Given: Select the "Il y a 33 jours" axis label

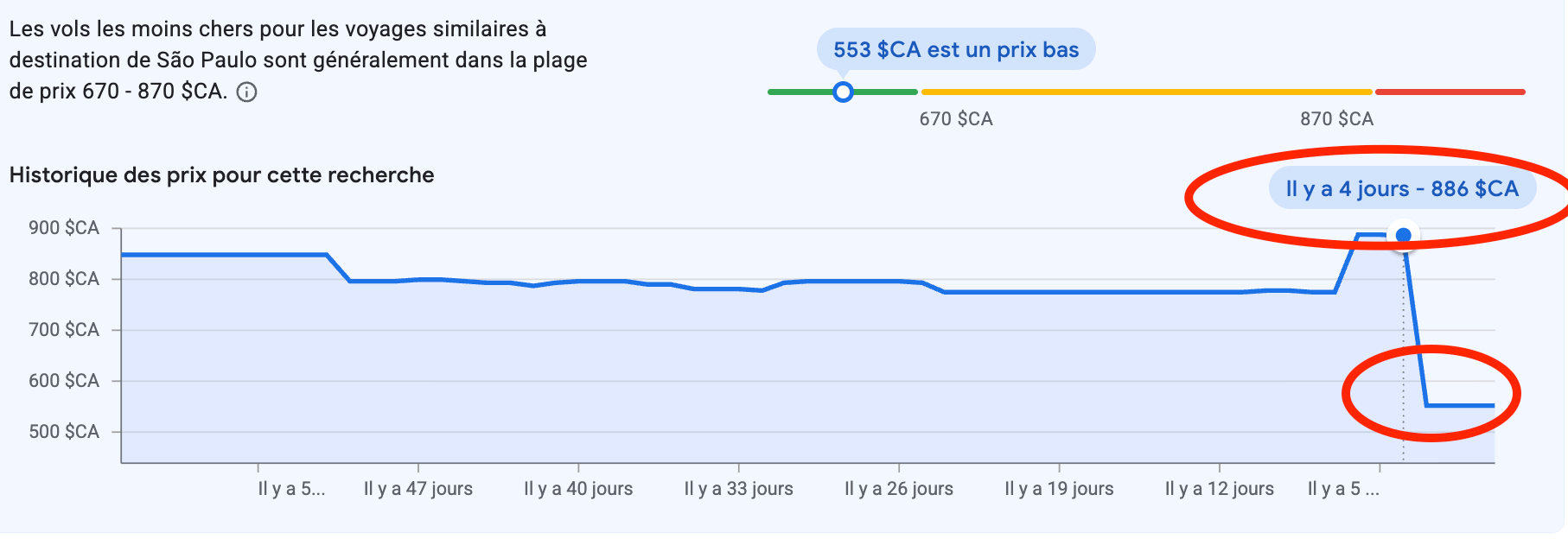Looking at the screenshot, I should tap(738, 489).
